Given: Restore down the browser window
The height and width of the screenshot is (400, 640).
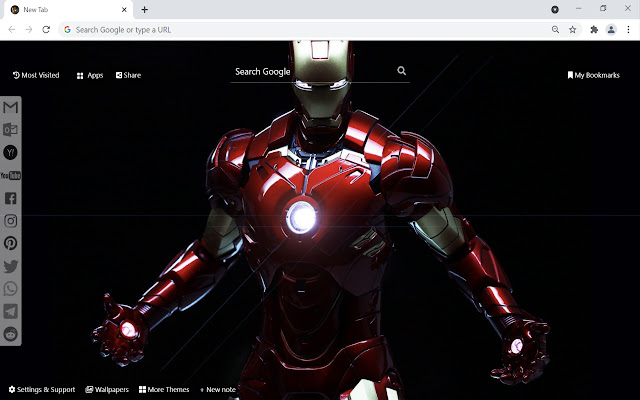Looking at the screenshot, I should click(603, 9).
